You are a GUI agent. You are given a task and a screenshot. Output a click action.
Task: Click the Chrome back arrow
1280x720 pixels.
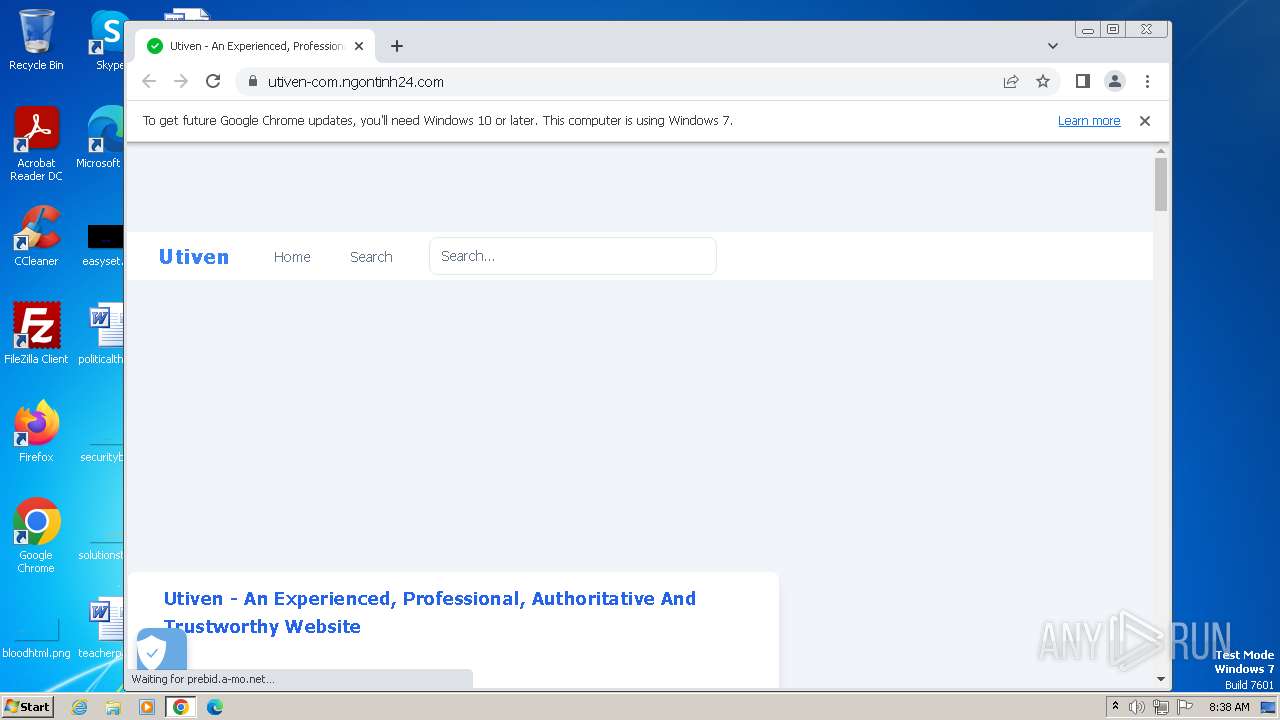[149, 82]
